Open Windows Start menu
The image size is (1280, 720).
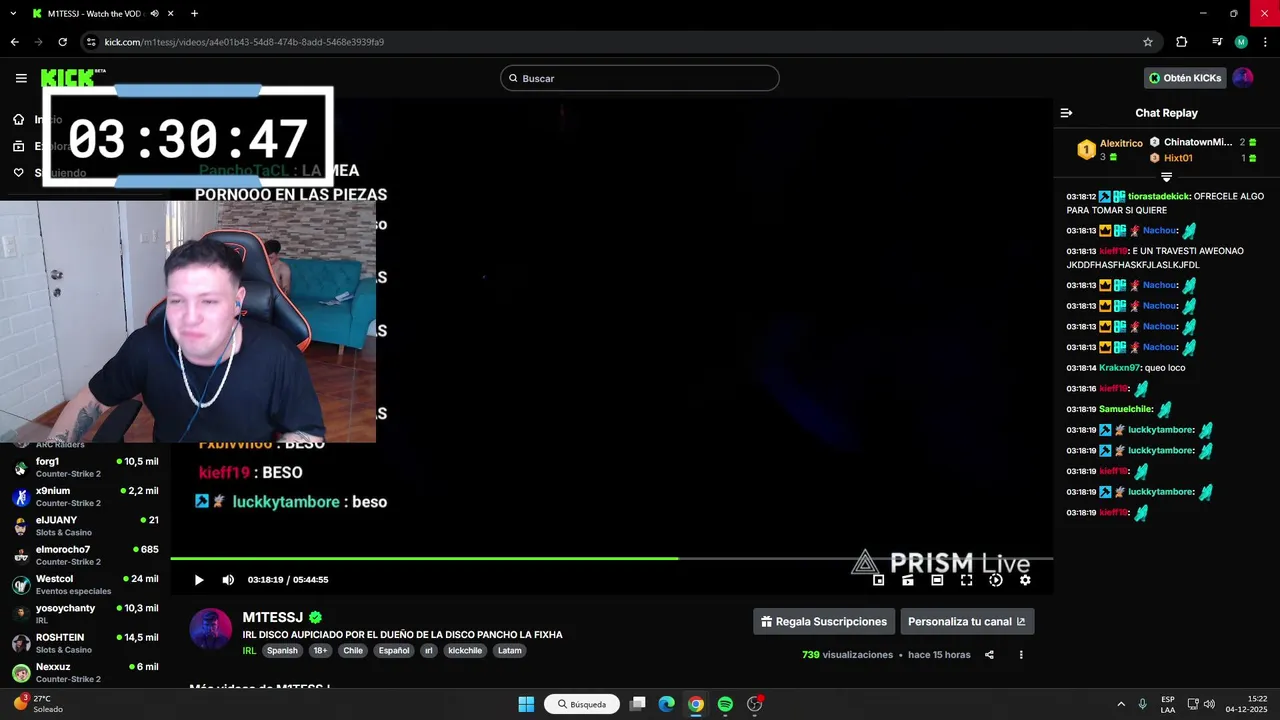pyautogui.click(x=526, y=704)
